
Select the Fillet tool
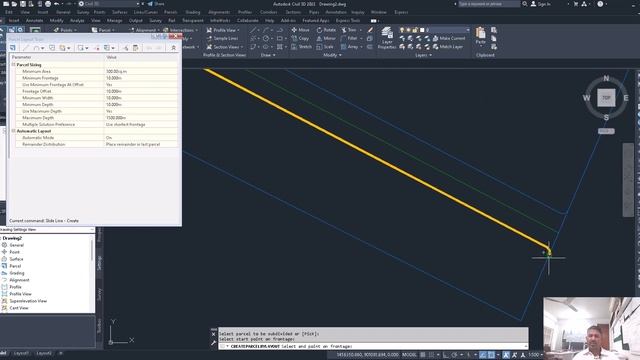tap(349, 38)
